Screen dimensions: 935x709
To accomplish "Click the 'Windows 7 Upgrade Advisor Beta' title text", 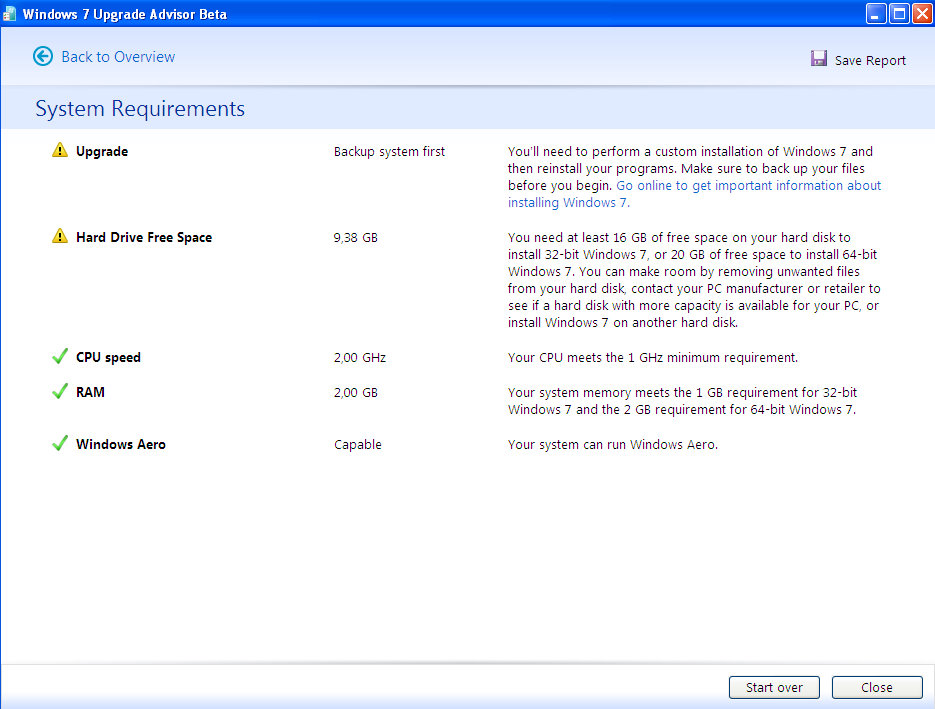I will click(125, 14).
